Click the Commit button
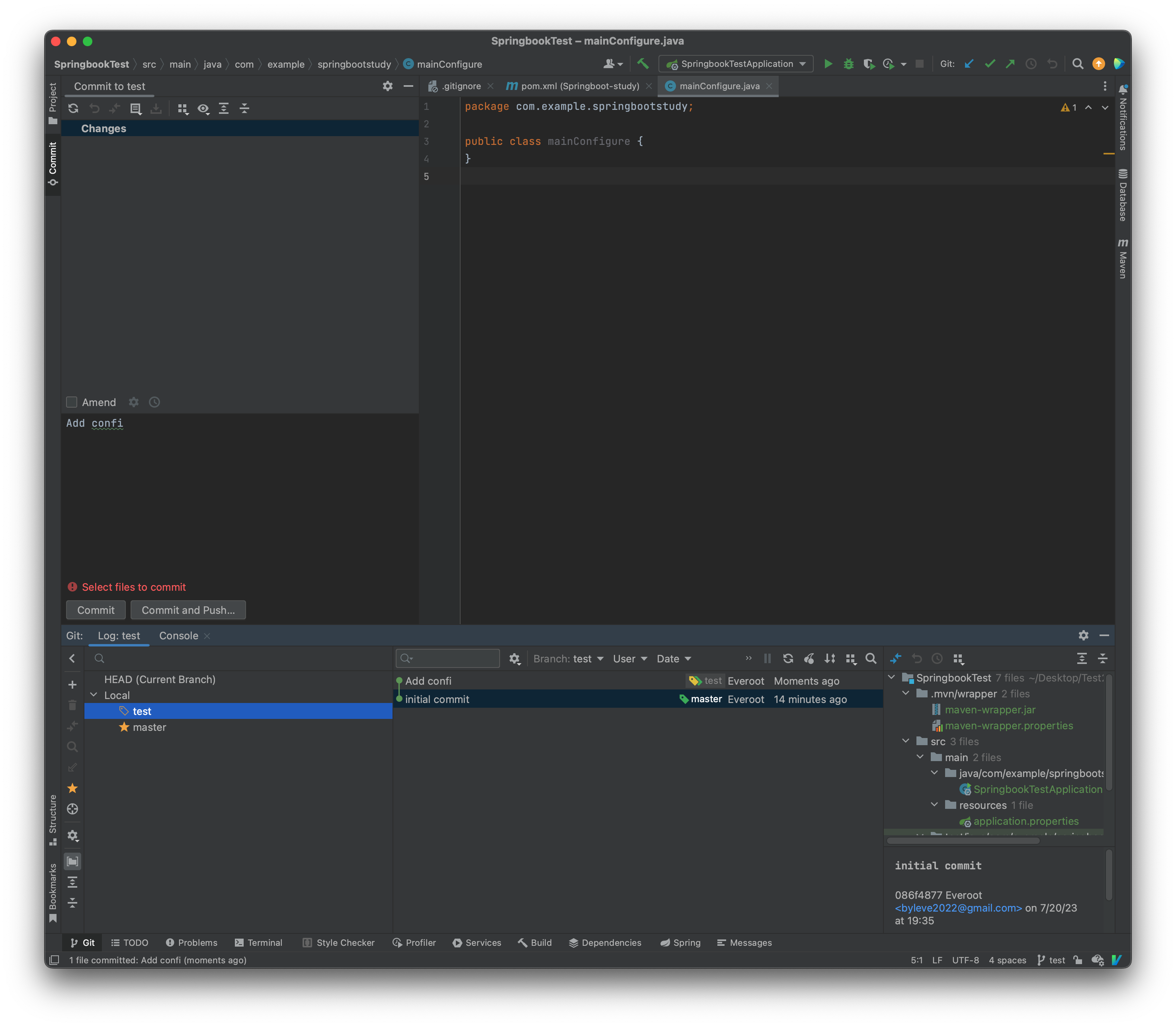 (96, 610)
